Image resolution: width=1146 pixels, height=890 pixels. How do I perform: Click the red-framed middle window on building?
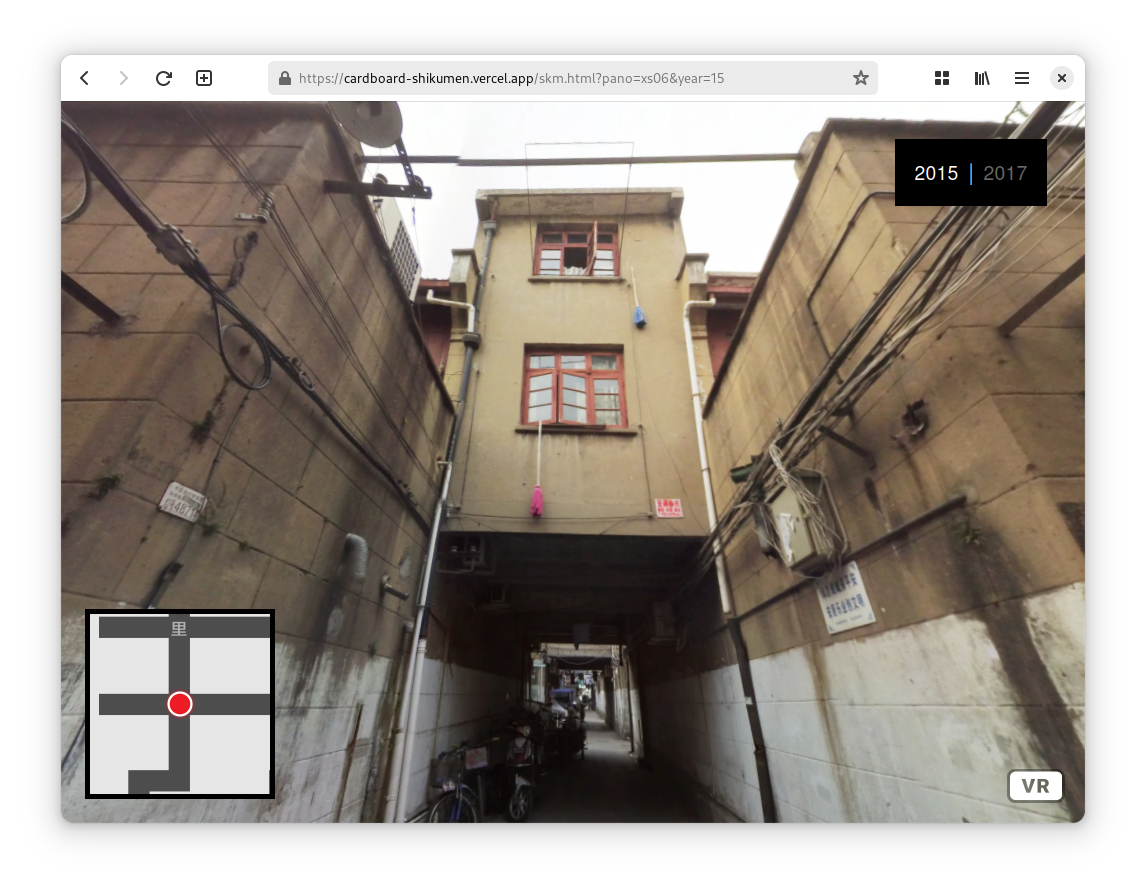click(573, 387)
